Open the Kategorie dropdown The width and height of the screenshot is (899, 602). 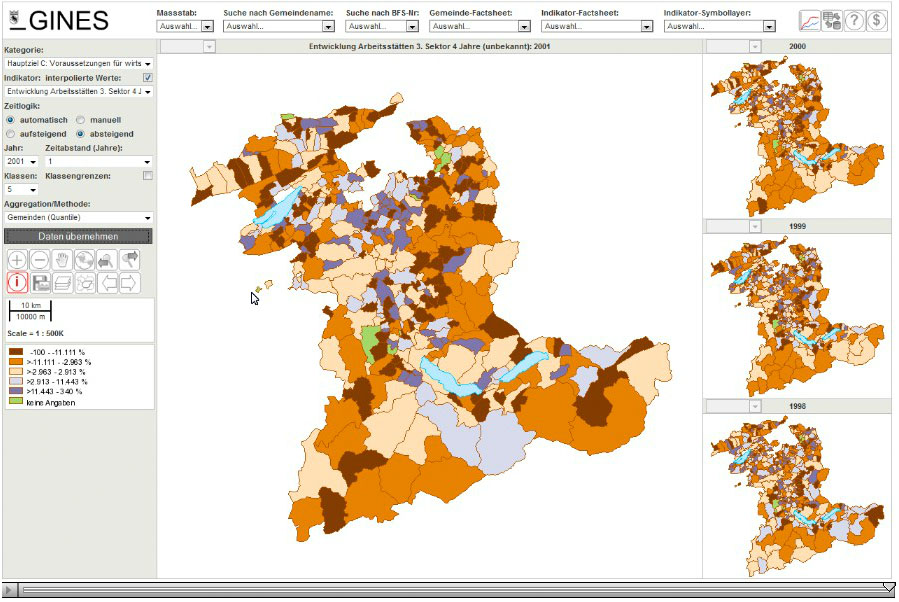click(79, 64)
